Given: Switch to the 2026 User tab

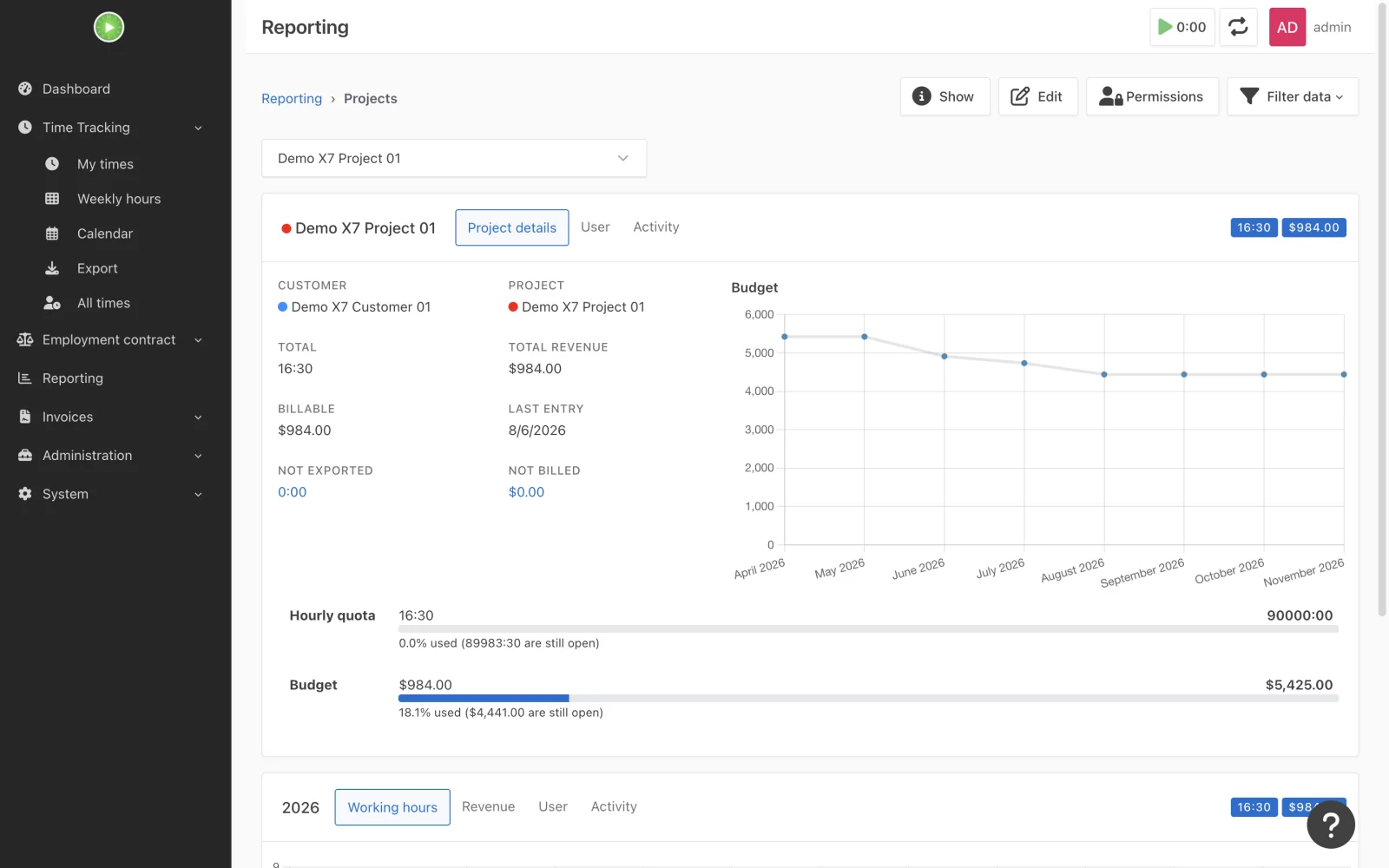Looking at the screenshot, I should pyautogui.click(x=553, y=806).
